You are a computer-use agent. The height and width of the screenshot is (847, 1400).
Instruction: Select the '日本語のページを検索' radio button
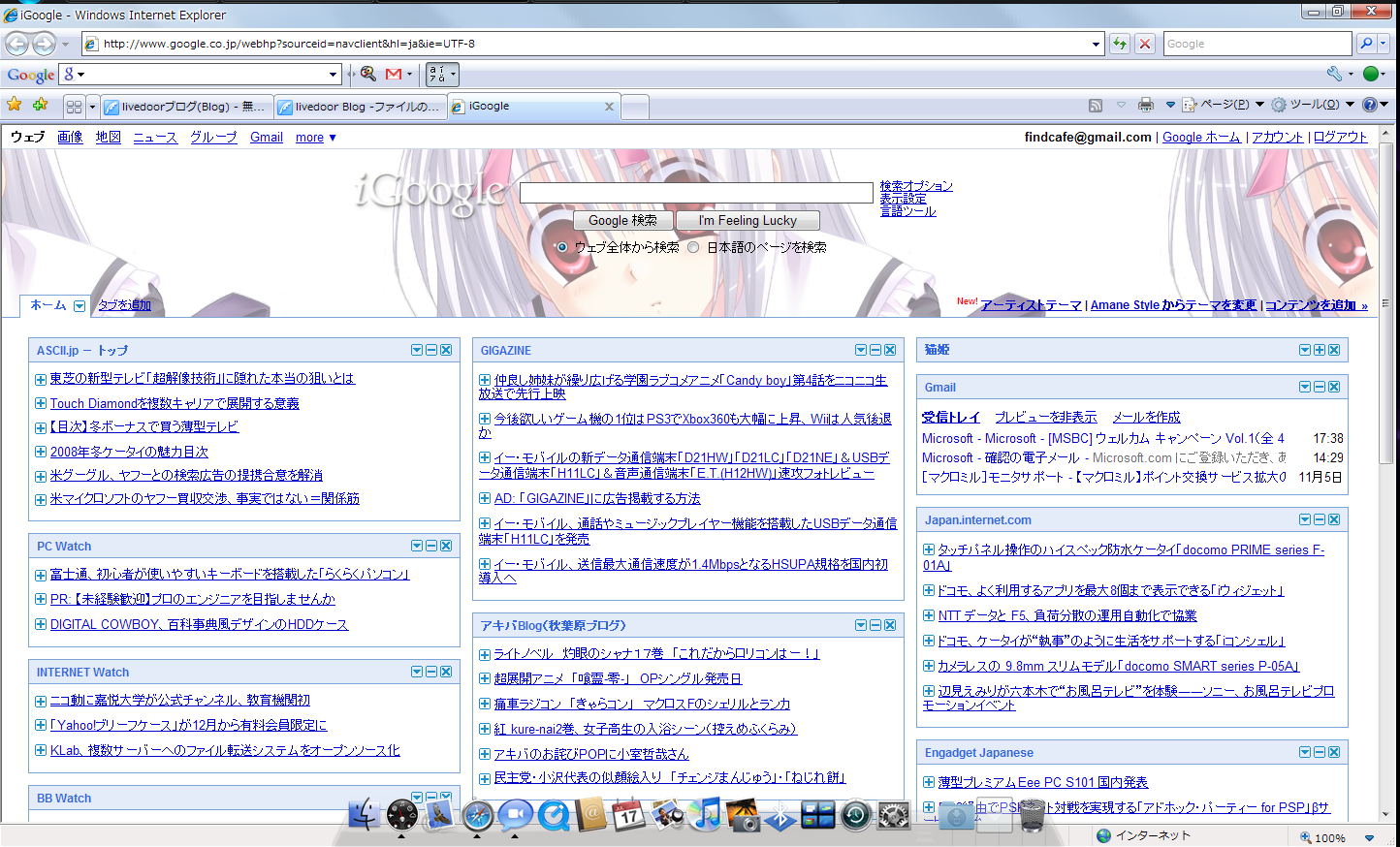point(693,247)
